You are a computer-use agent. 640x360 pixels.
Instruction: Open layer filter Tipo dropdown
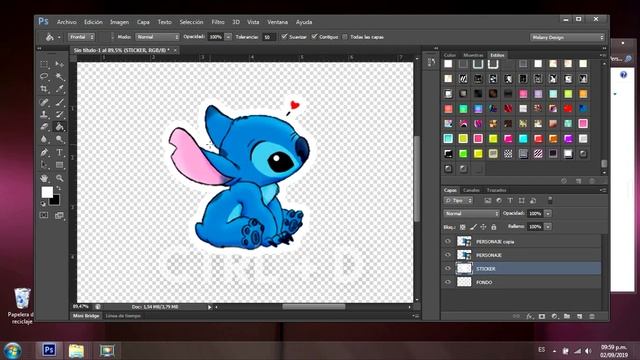click(x=458, y=200)
